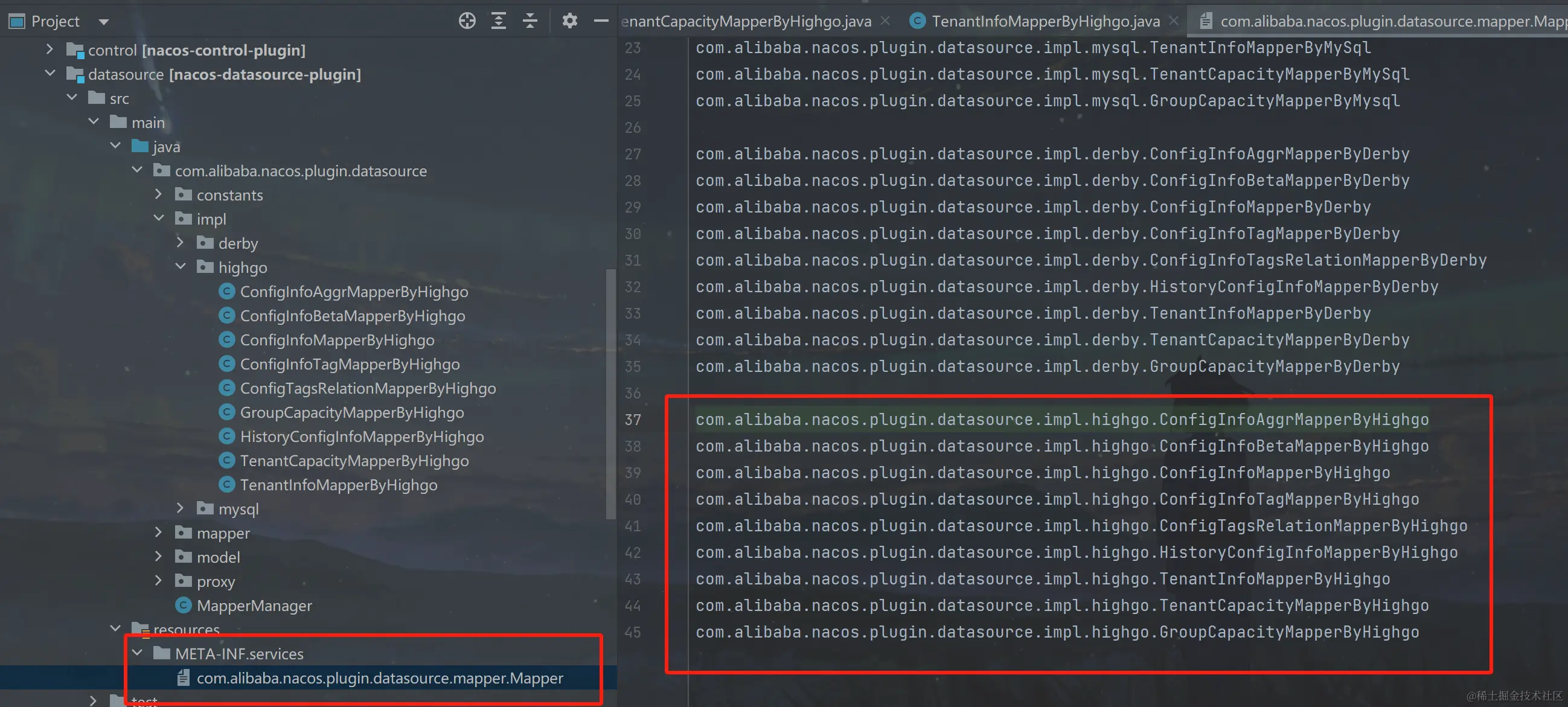Hide the Project panel with minus icon
The height and width of the screenshot is (707, 1568).
601,21
